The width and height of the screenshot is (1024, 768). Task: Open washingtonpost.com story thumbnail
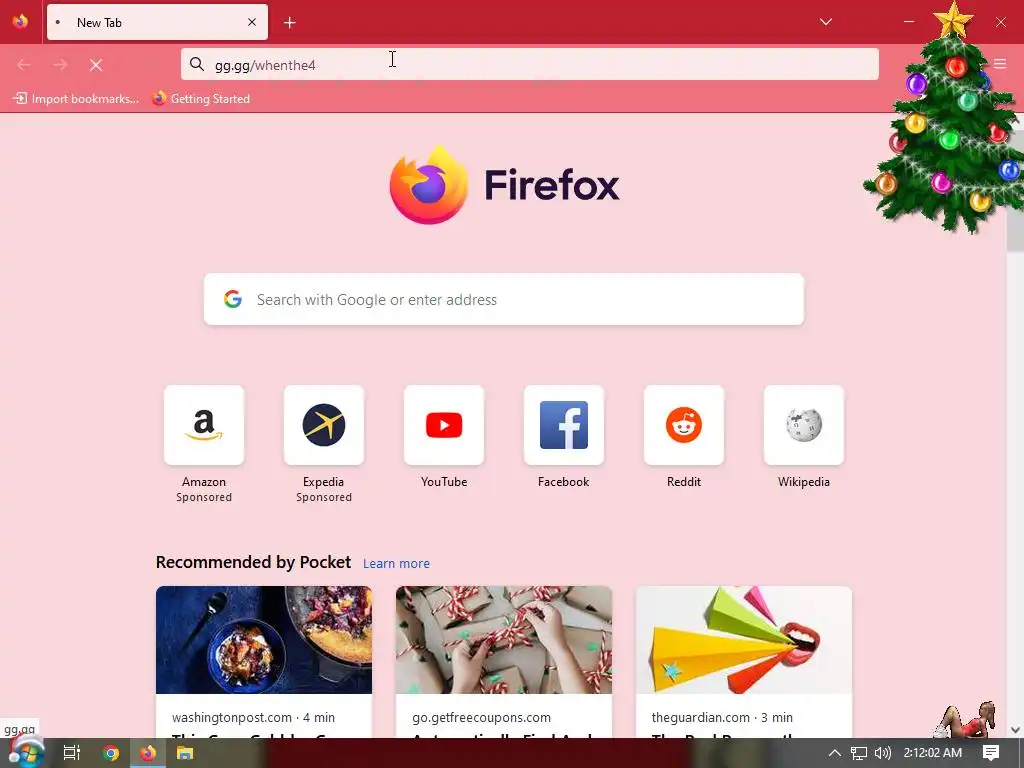click(264, 640)
